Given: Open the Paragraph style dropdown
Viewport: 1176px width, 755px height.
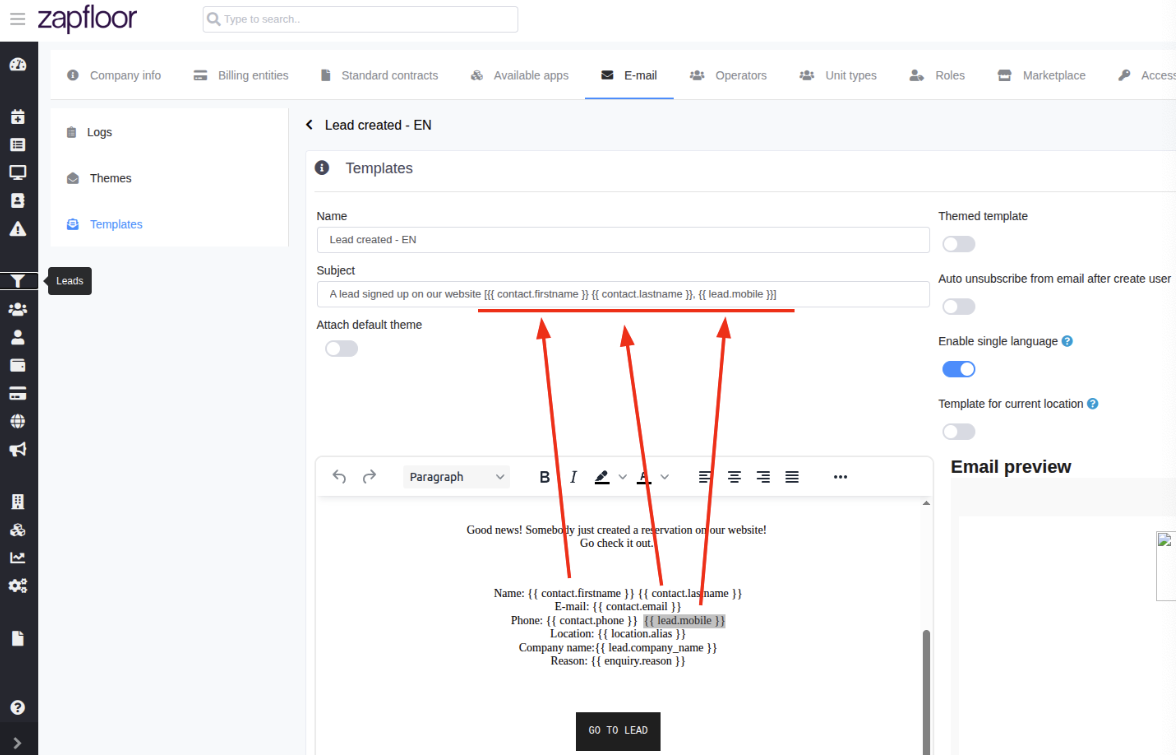Looking at the screenshot, I should click(x=456, y=476).
